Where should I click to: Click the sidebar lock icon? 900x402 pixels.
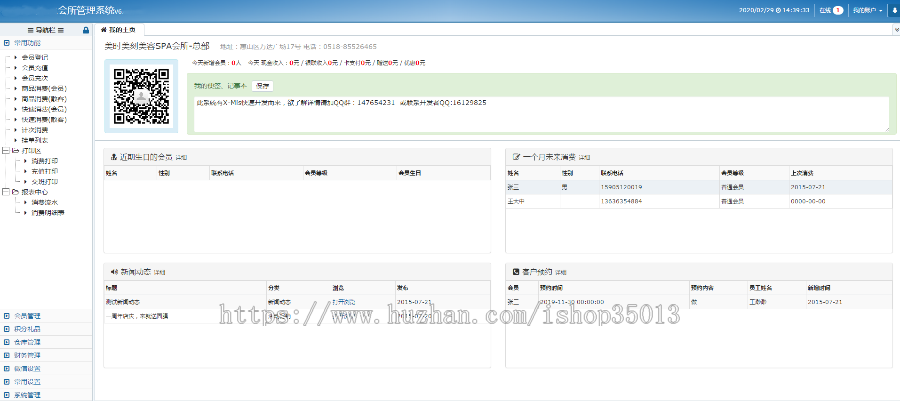pos(86,30)
